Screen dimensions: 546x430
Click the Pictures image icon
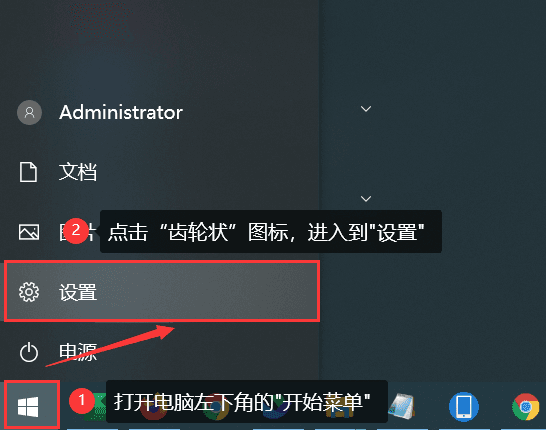29,232
